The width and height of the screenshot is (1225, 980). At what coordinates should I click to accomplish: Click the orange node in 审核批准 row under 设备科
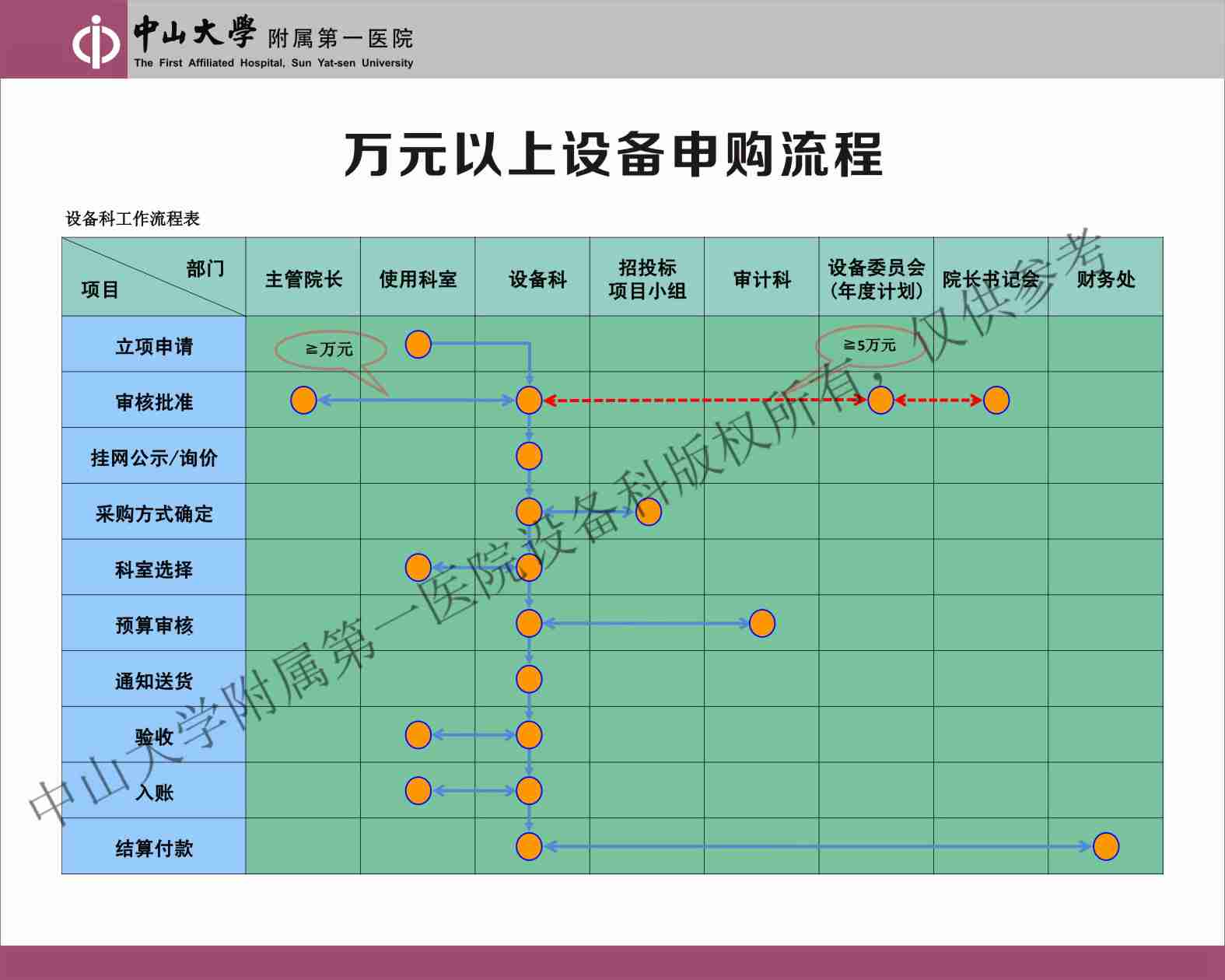click(x=529, y=400)
